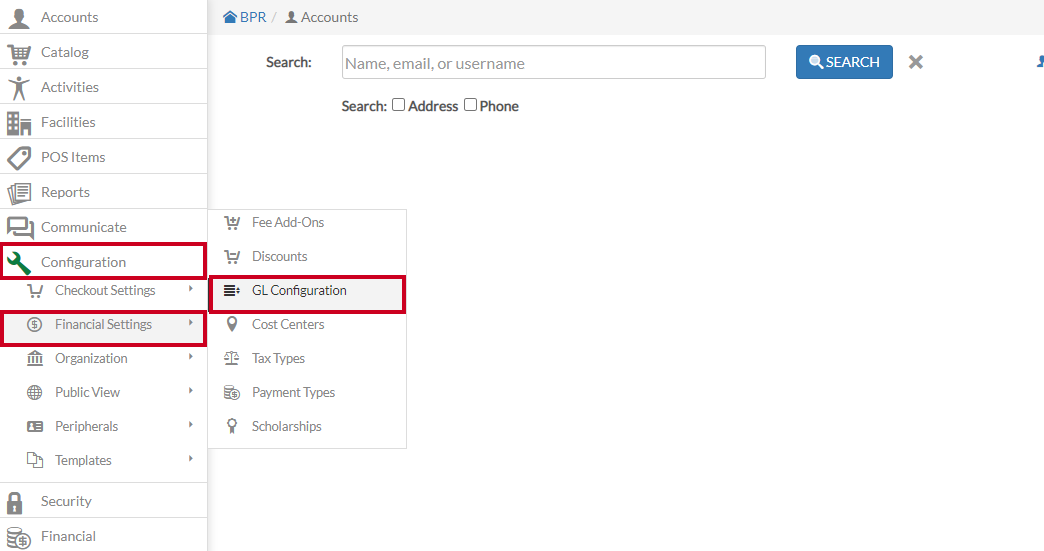
Task: Click the name, email, or username field
Action: 553,63
